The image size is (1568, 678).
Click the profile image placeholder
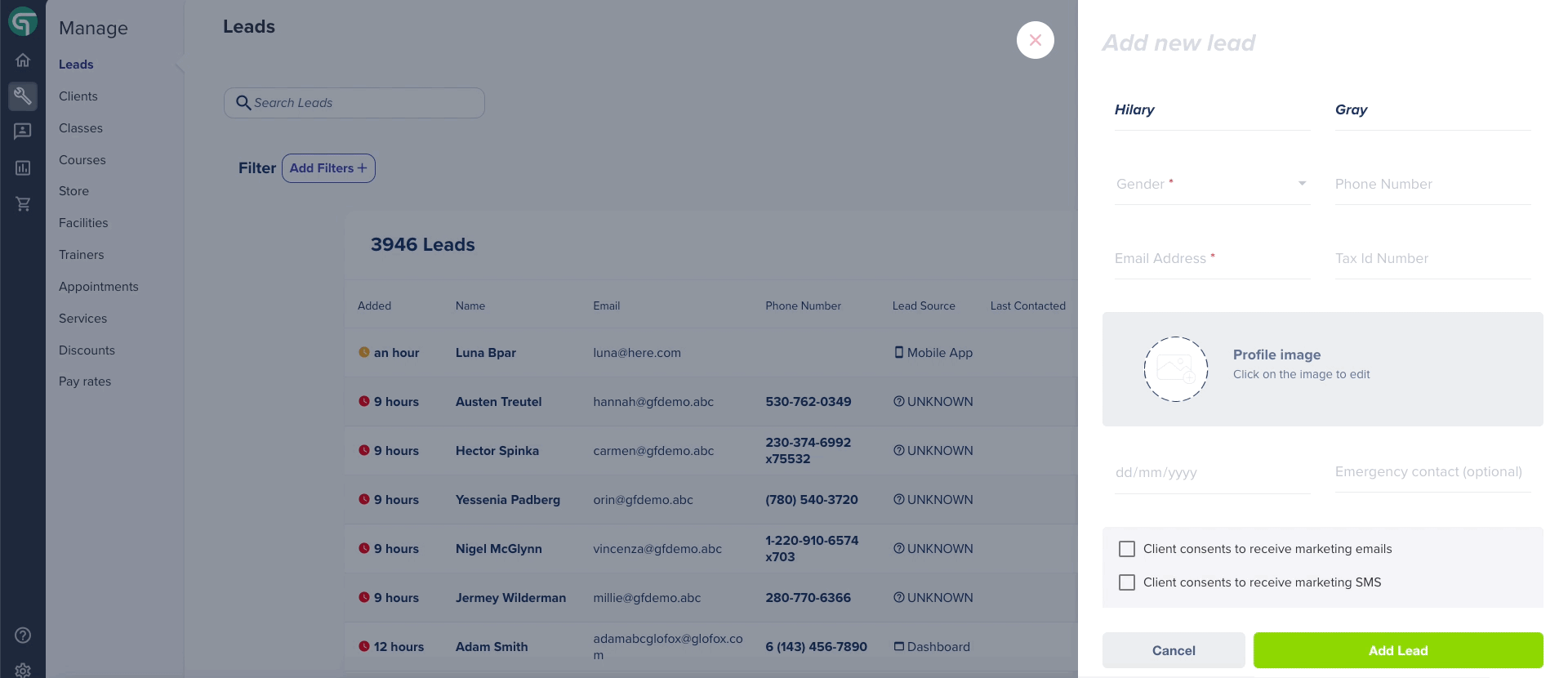[1175, 369]
